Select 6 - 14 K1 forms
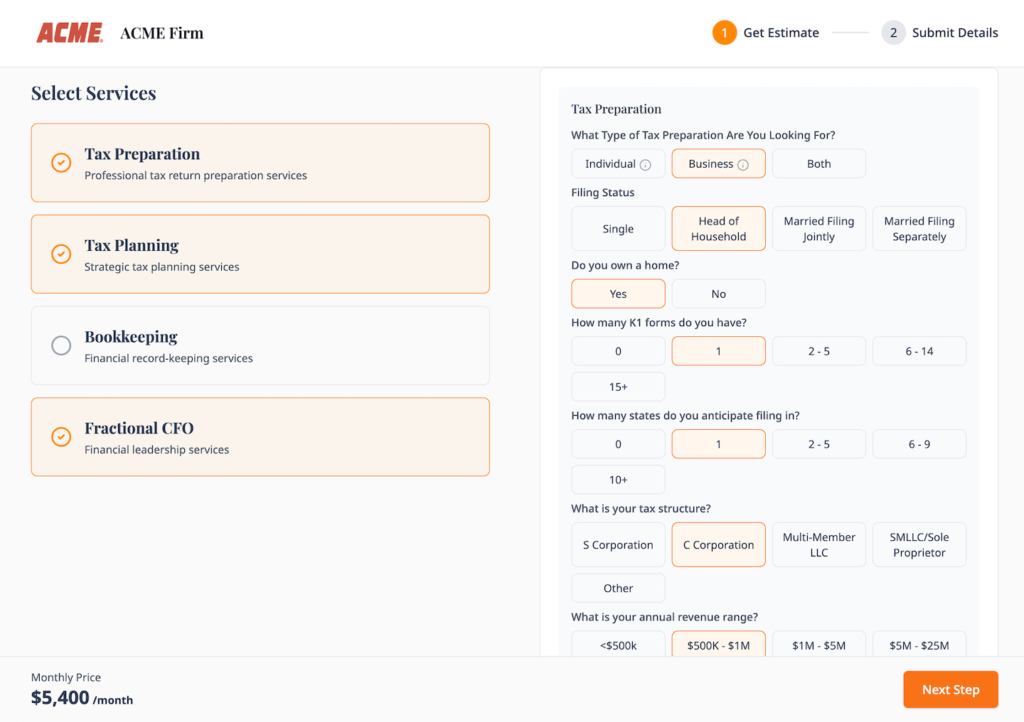1024x722 pixels. click(x=920, y=351)
